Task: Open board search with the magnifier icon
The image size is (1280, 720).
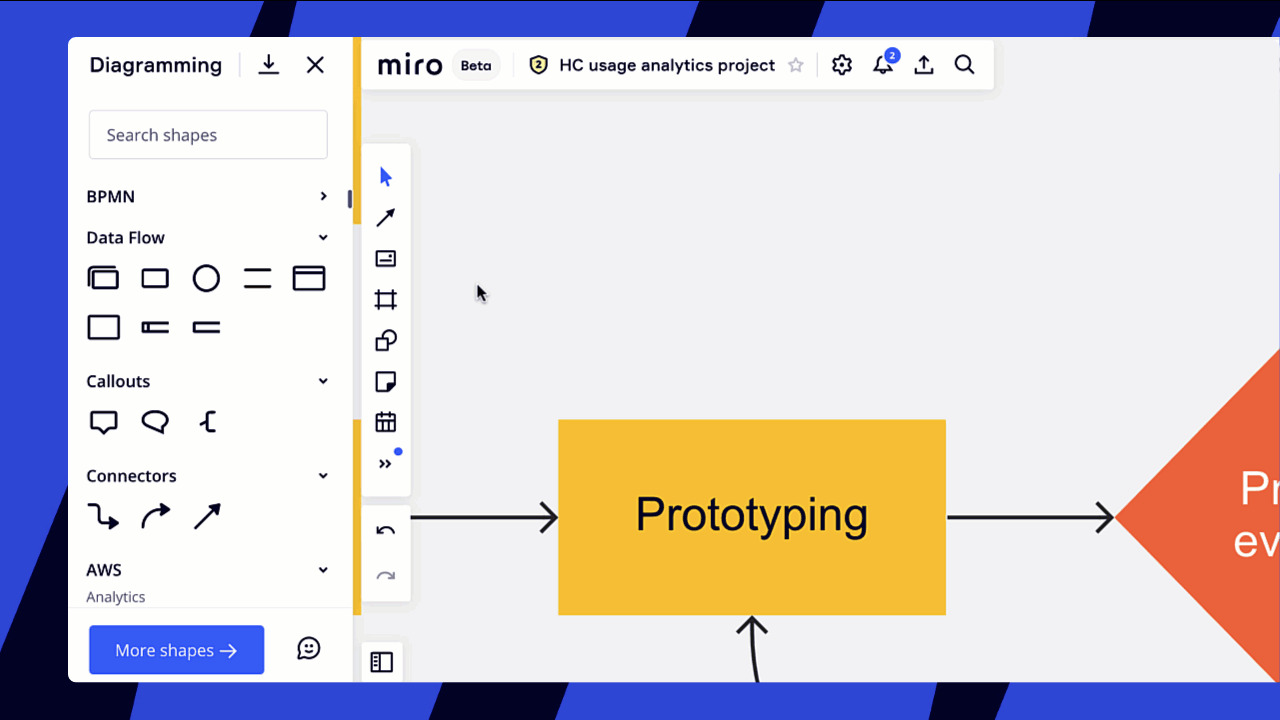Action: [x=964, y=65]
